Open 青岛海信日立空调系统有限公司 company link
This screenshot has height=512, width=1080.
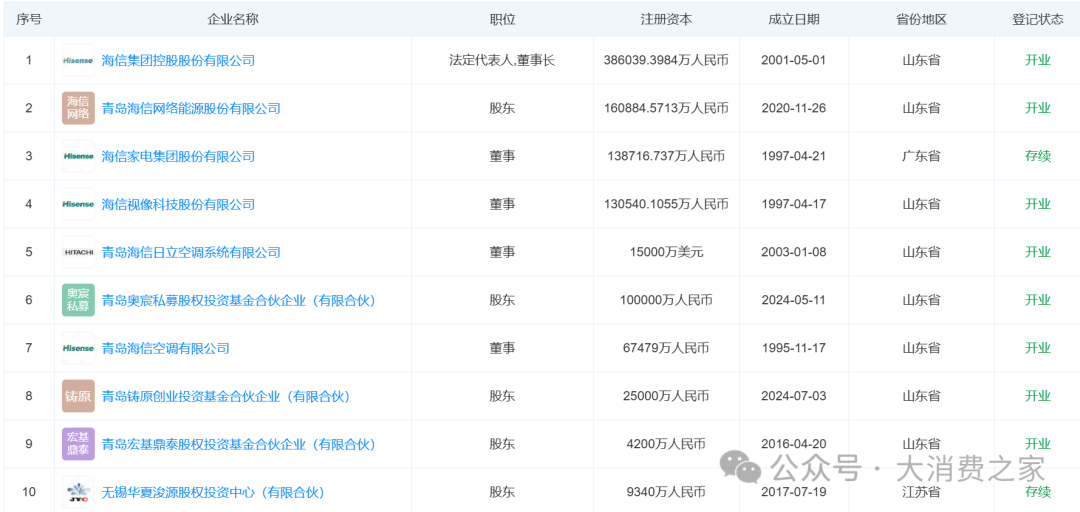(x=191, y=252)
